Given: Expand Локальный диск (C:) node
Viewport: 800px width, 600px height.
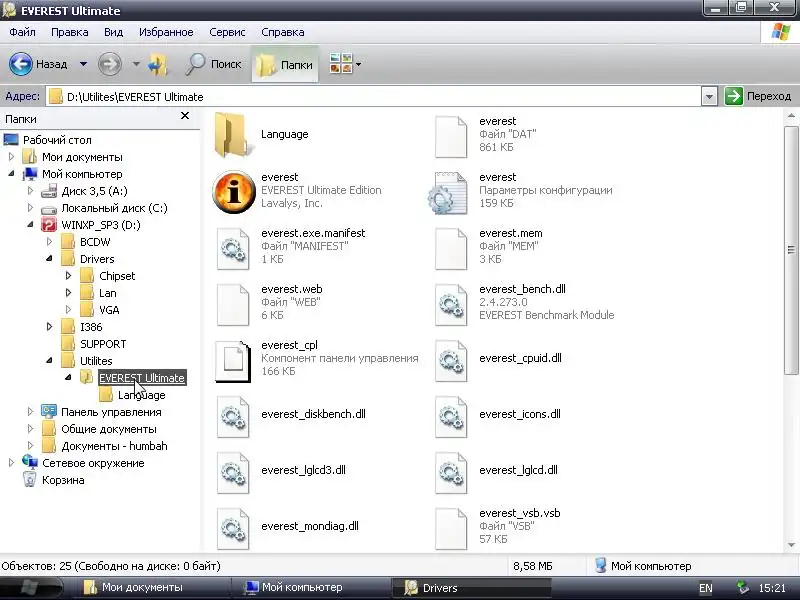Looking at the screenshot, I should pos(30,208).
